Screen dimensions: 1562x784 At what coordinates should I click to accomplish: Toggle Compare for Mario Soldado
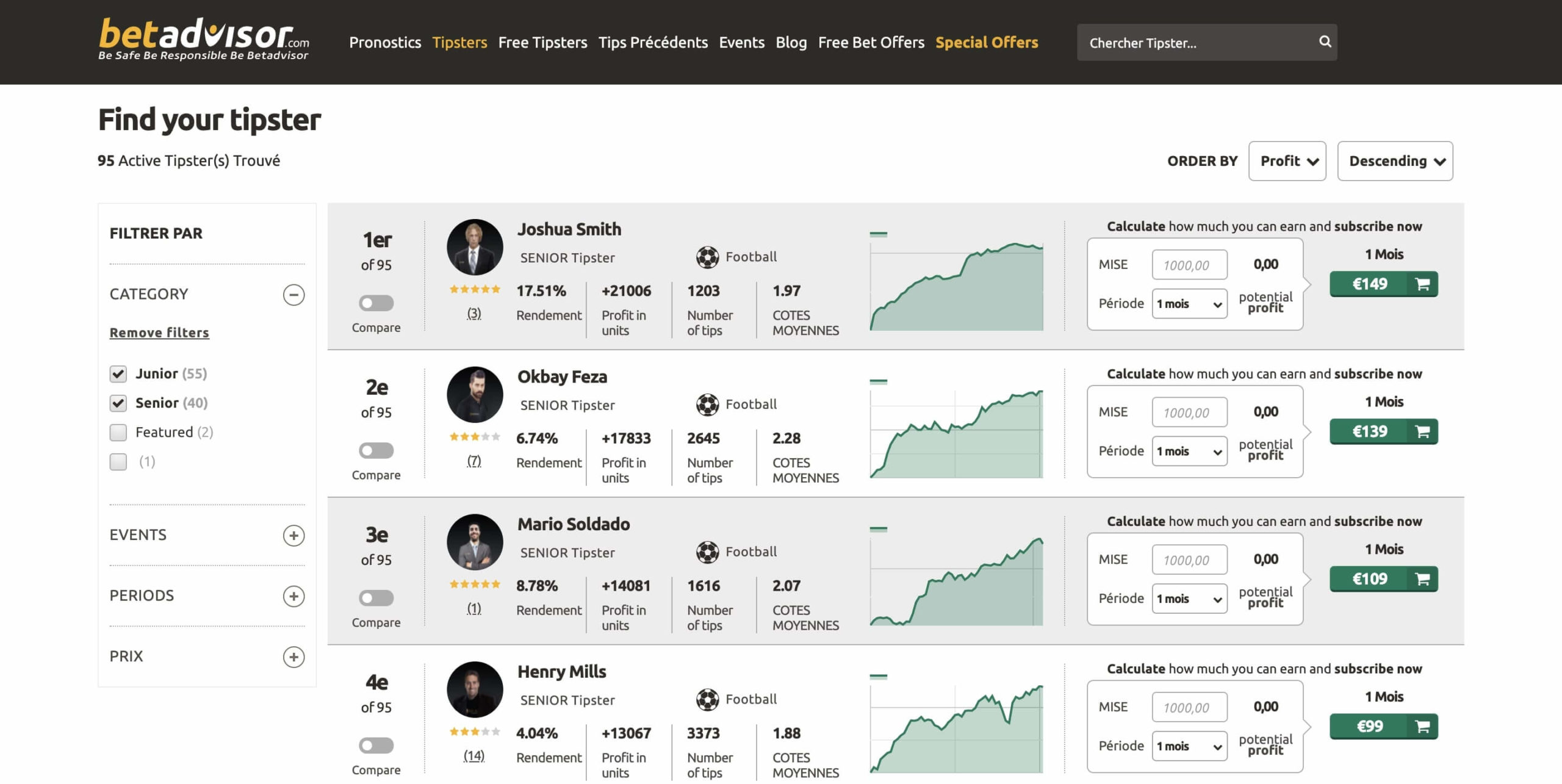click(x=376, y=599)
